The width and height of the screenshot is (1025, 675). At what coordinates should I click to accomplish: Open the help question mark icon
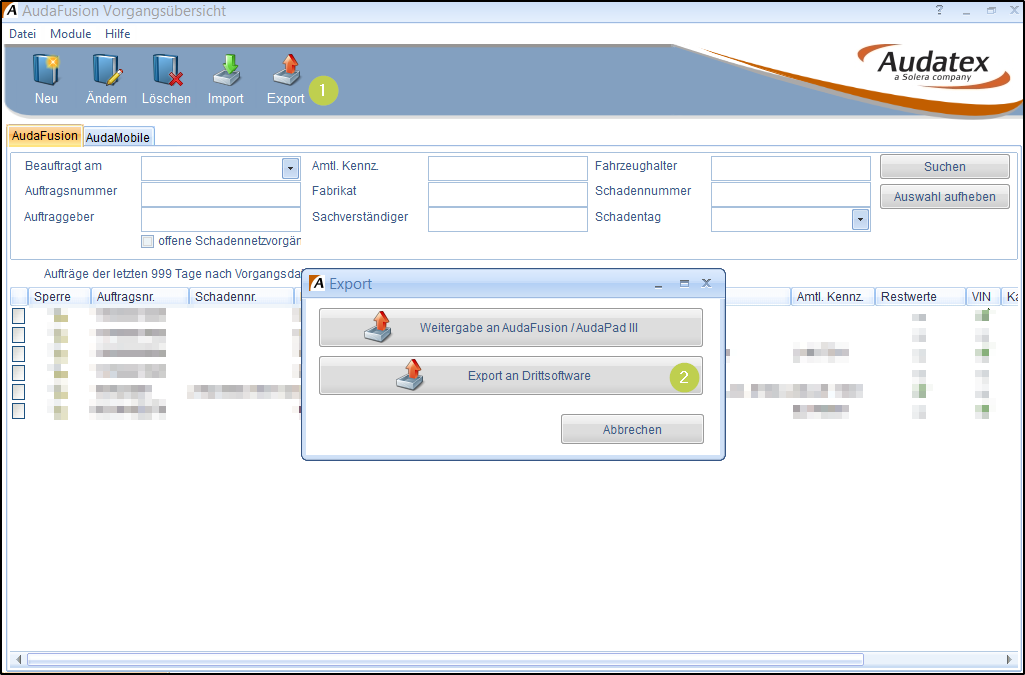pyautogui.click(x=939, y=10)
